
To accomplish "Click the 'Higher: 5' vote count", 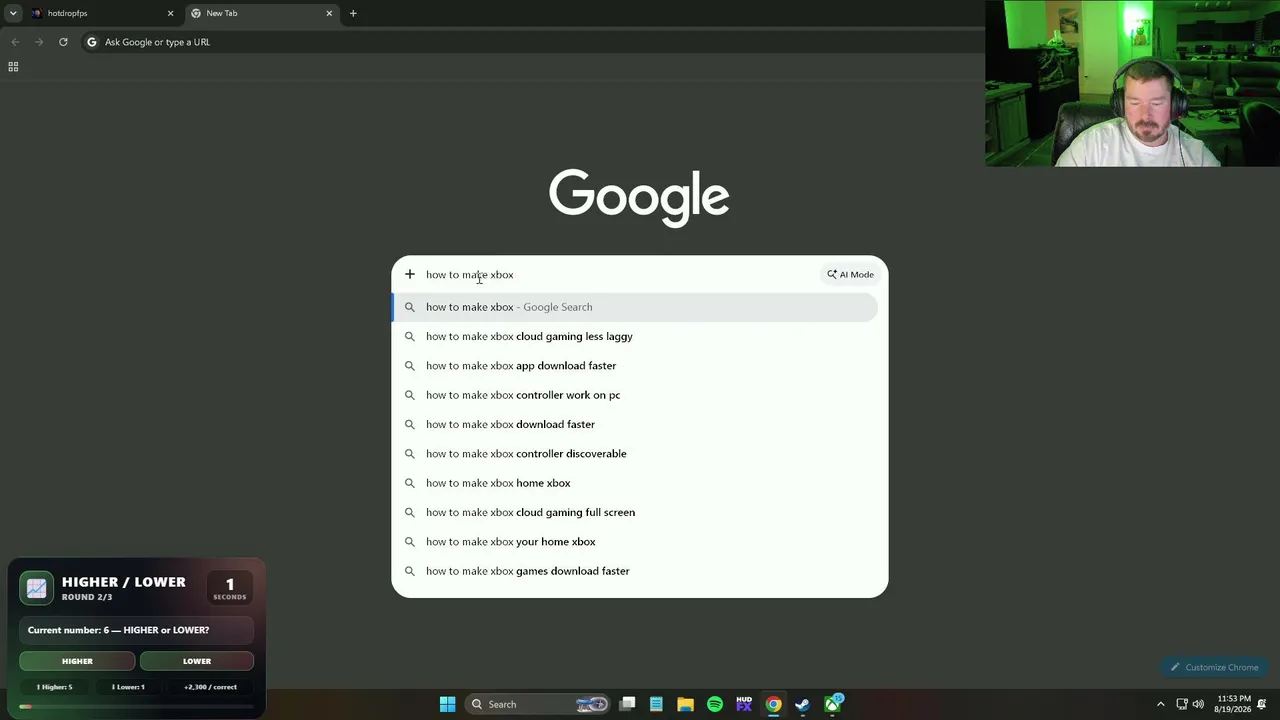I will (55, 687).
